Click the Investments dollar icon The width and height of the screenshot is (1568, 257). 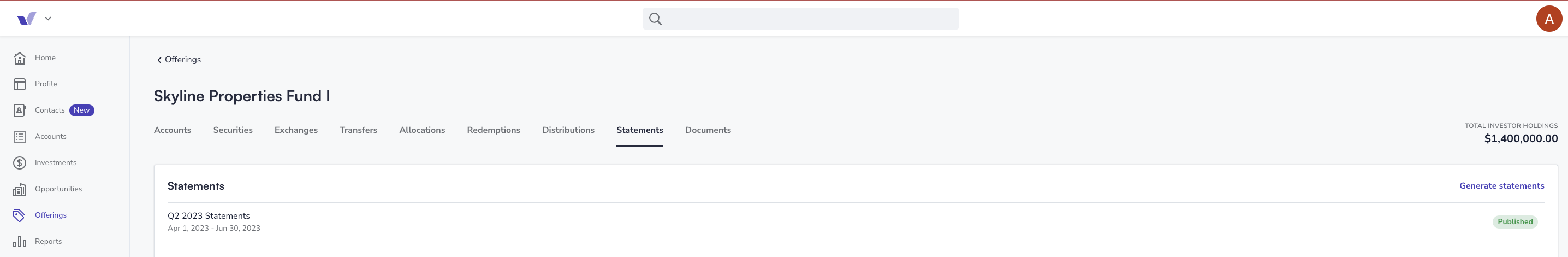click(x=20, y=162)
